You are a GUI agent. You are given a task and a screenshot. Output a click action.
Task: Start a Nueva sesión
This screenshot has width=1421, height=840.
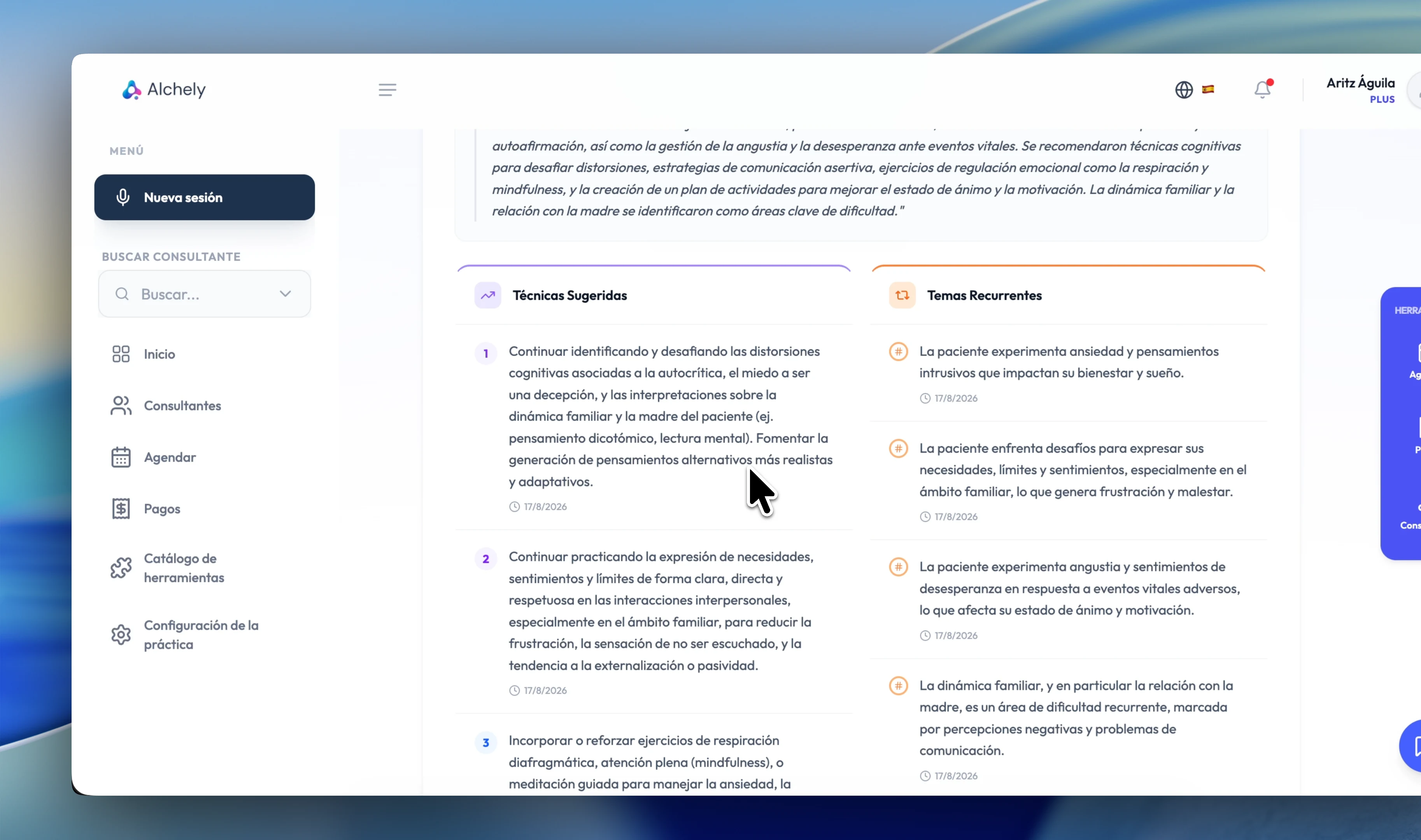(204, 198)
